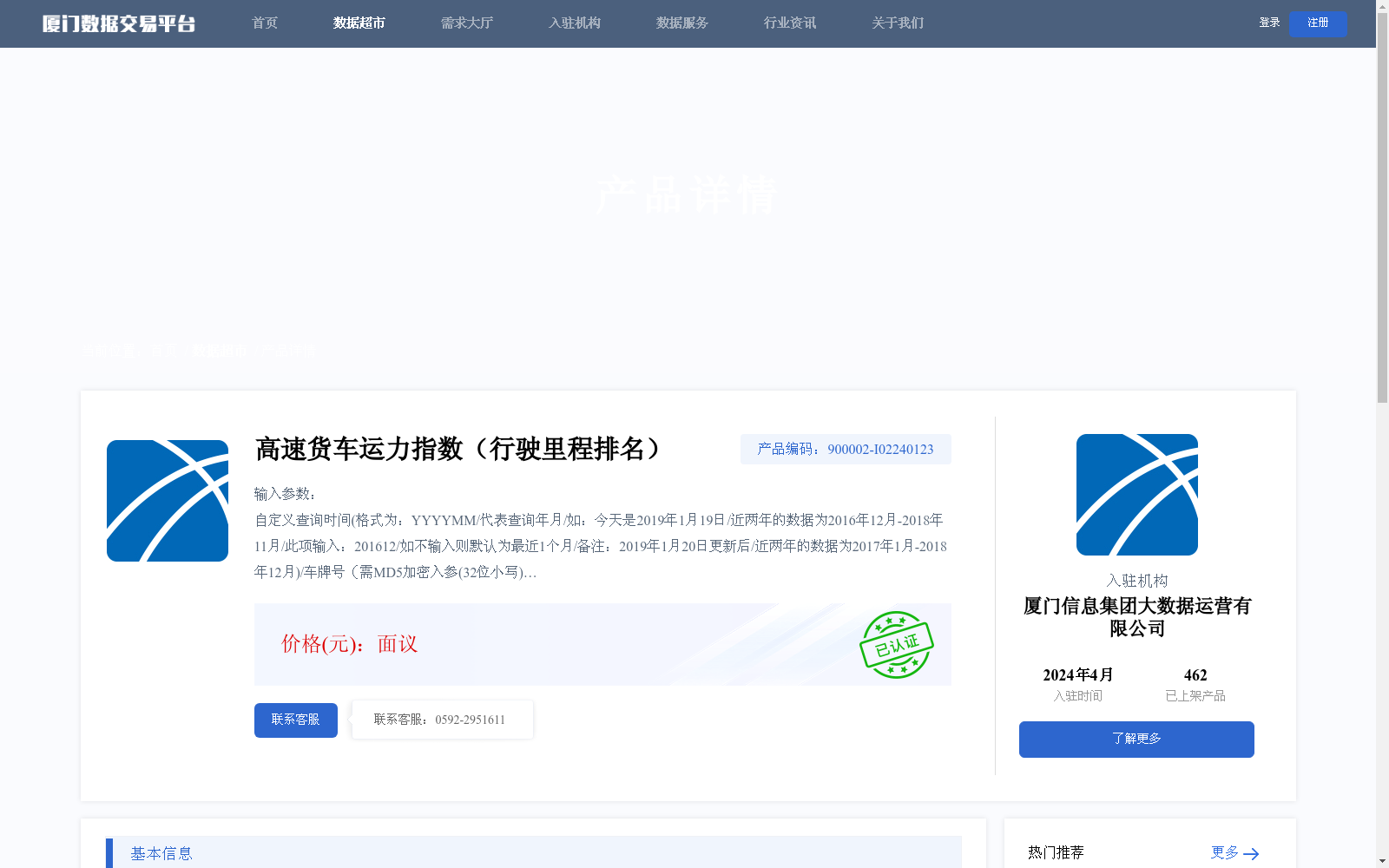Click the 更多 link in 热门推荐
This screenshot has width=1389, height=868.
pos(1225,852)
